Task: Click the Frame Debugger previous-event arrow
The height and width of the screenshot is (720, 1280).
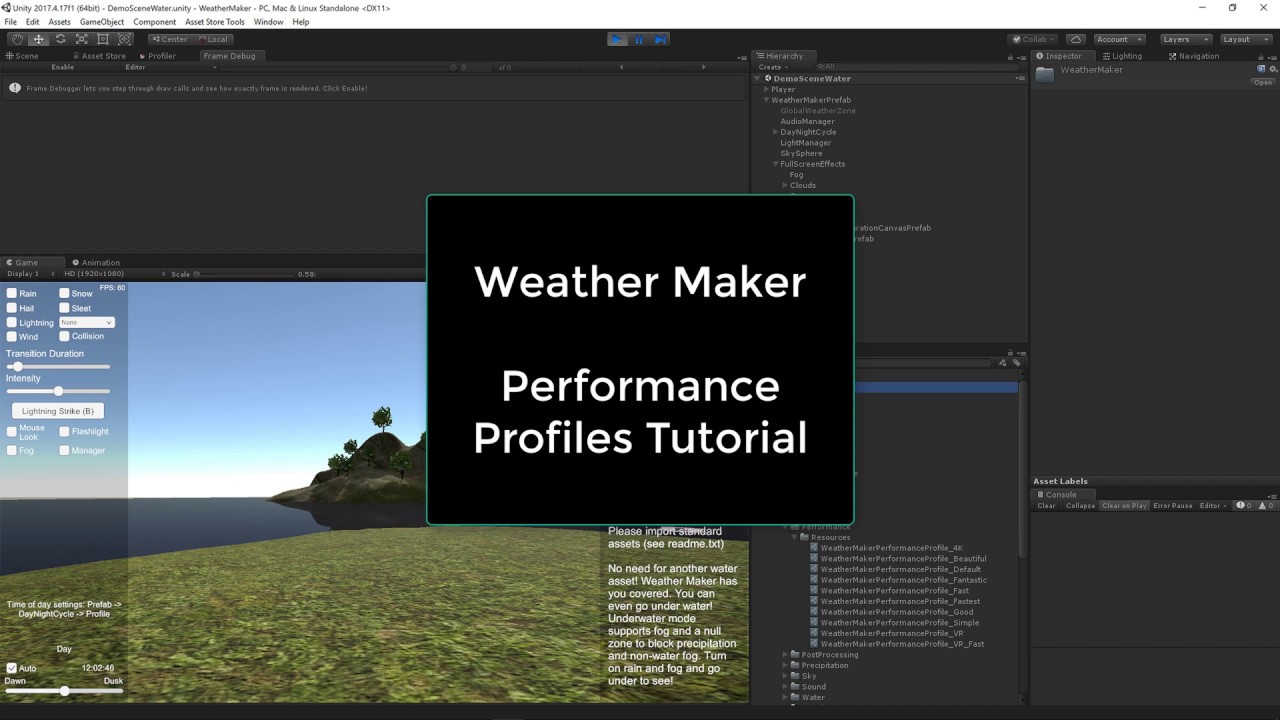Action: pos(622,67)
